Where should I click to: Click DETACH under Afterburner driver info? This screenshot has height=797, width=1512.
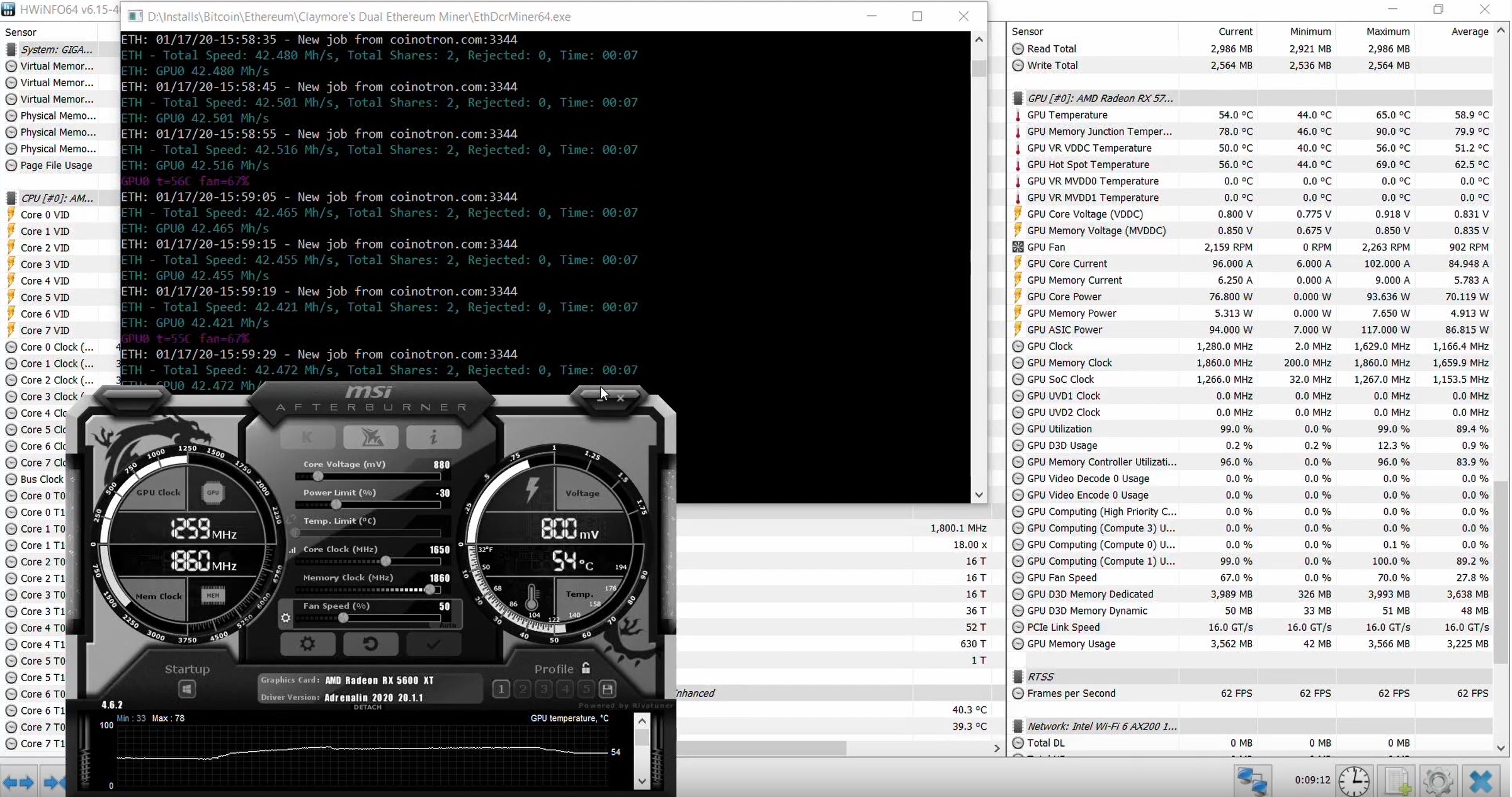pos(368,707)
